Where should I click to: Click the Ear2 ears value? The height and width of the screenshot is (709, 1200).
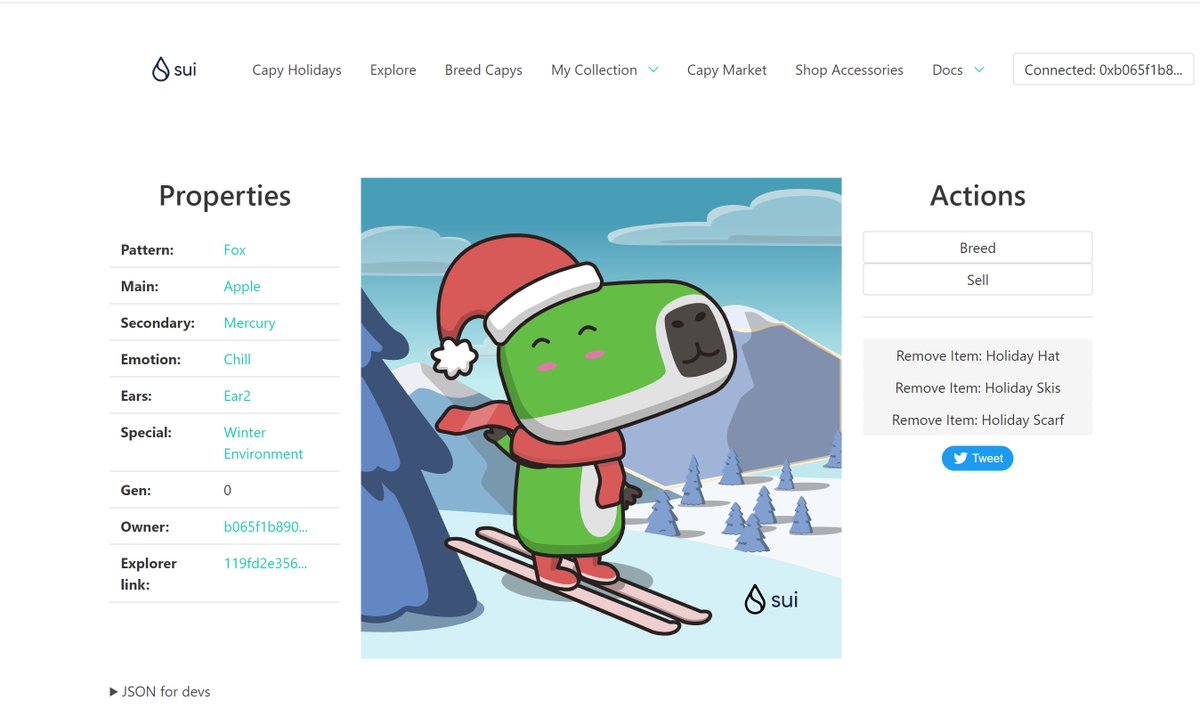click(x=237, y=396)
